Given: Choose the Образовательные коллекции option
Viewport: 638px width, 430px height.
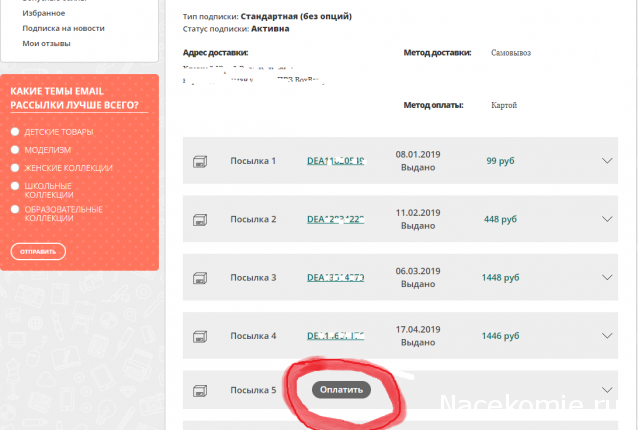Looking at the screenshot, I should pos(15,209).
